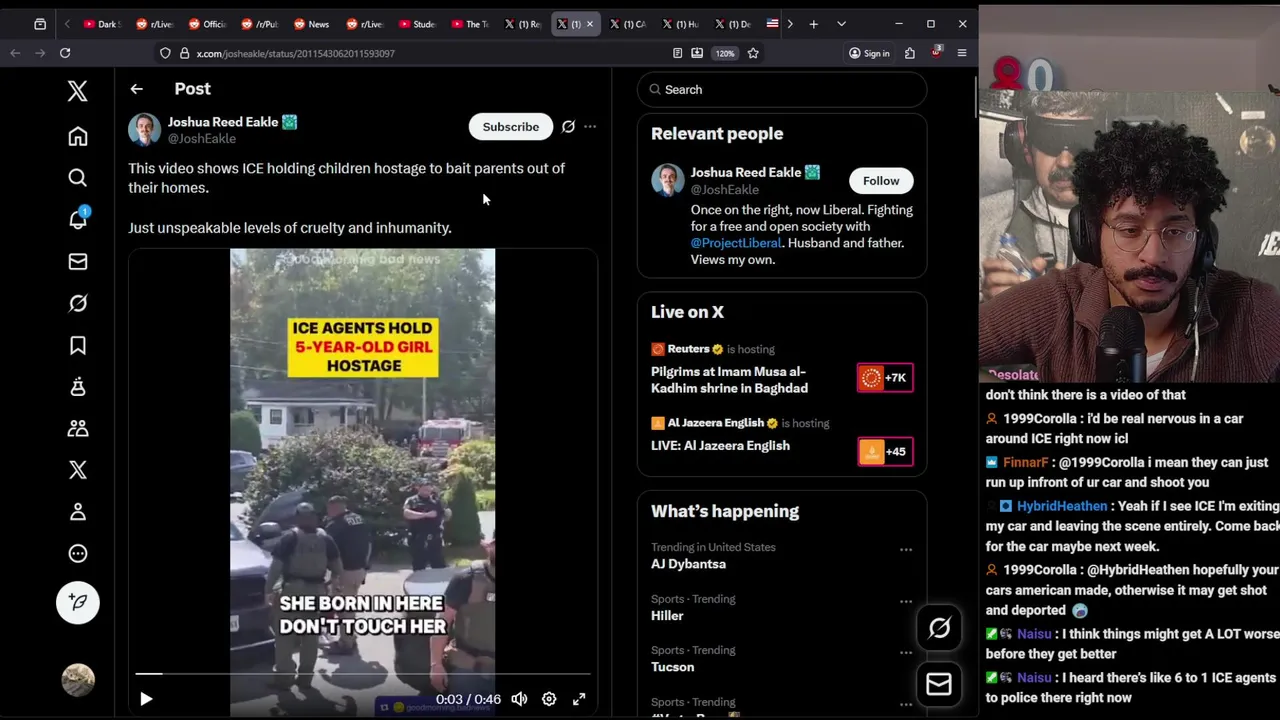Open Premium X icon in lower sidebar
Viewport: 1280px width, 720px height.
point(77,470)
